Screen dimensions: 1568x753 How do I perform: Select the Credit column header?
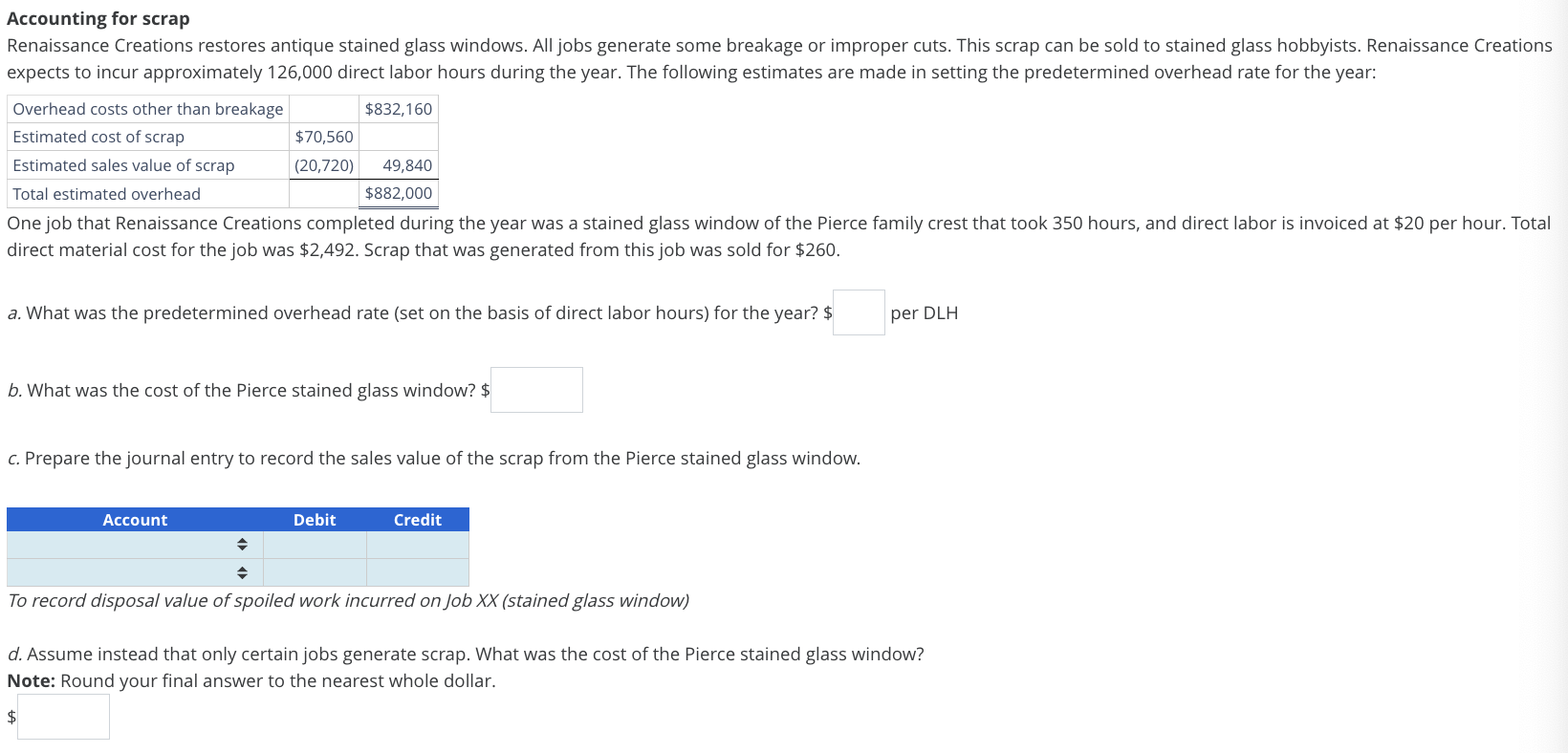point(417,519)
